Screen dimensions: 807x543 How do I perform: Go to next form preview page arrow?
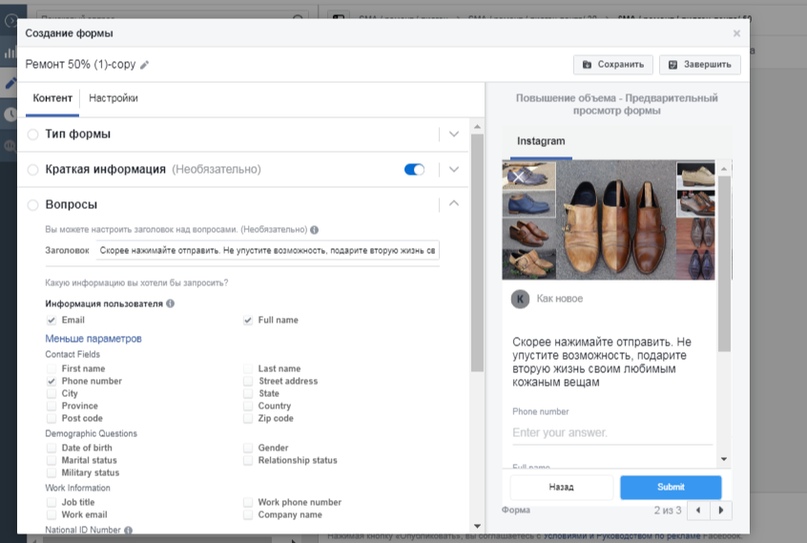coord(722,510)
